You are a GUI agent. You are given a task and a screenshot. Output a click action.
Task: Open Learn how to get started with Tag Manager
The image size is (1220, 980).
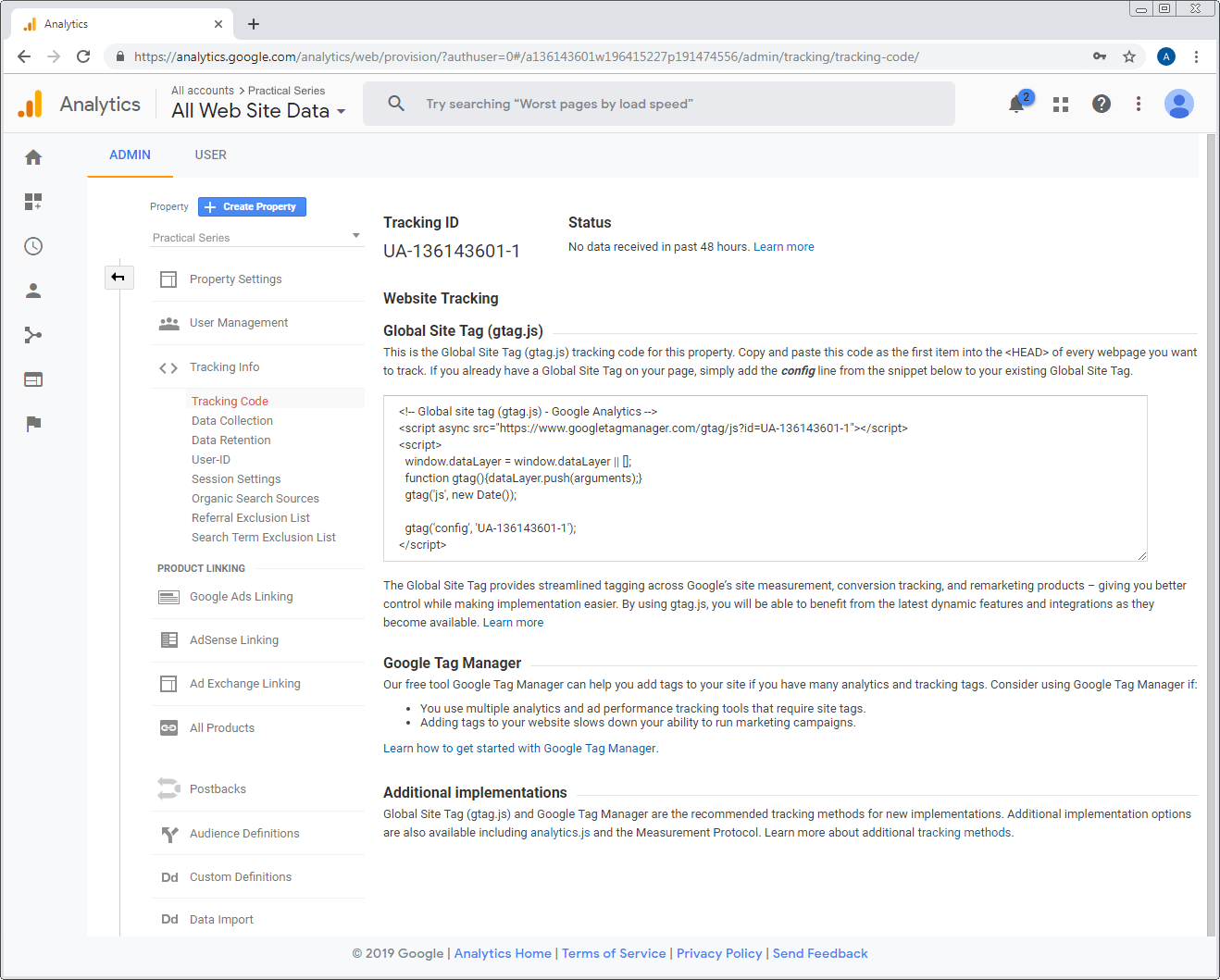520,749
